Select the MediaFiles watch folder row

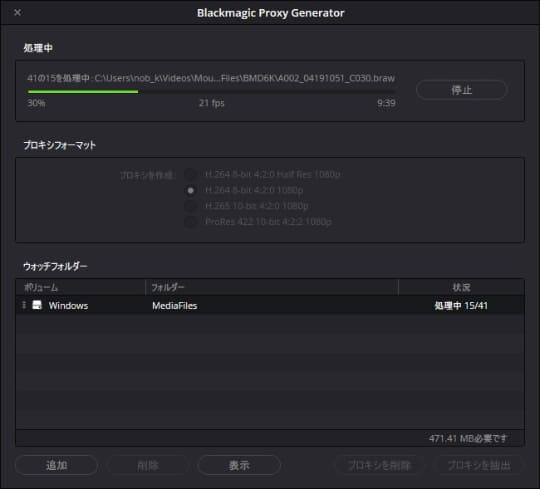click(x=270, y=305)
